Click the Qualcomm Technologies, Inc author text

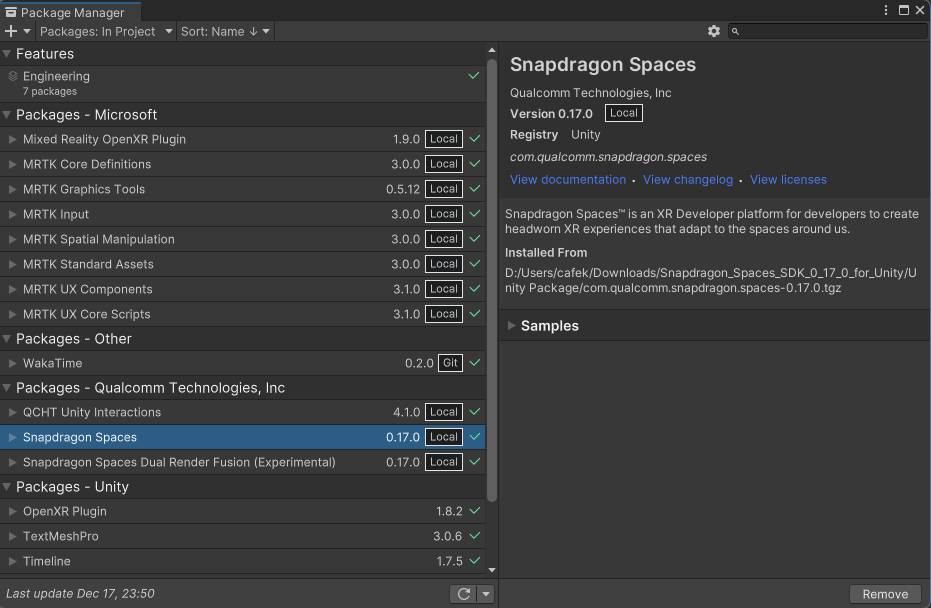(591, 93)
